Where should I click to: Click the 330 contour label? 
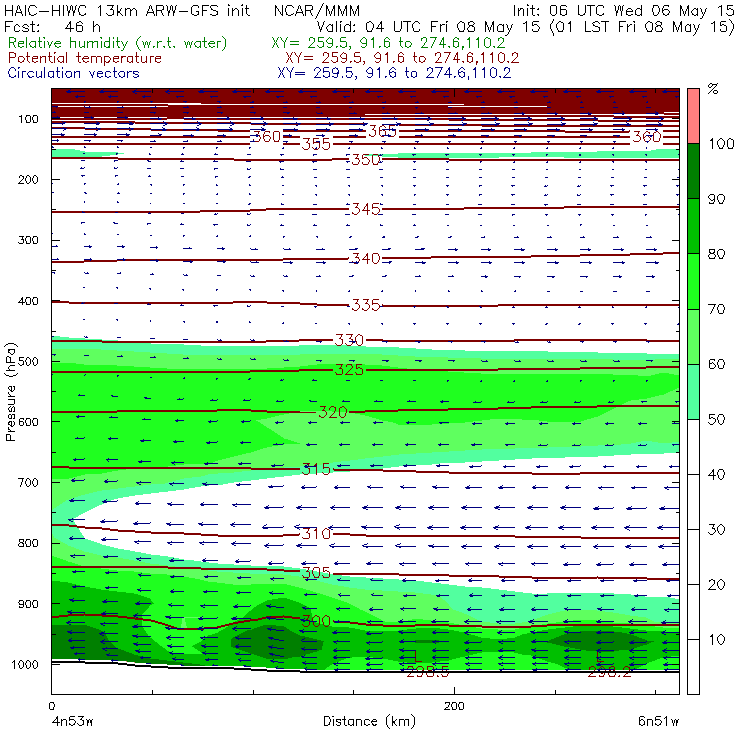[x=349, y=340]
